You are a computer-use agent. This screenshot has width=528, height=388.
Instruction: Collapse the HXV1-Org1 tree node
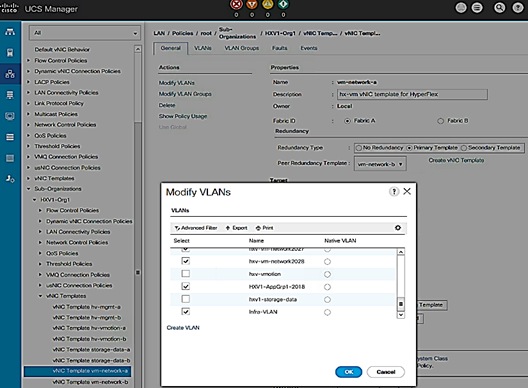coord(35,200)
